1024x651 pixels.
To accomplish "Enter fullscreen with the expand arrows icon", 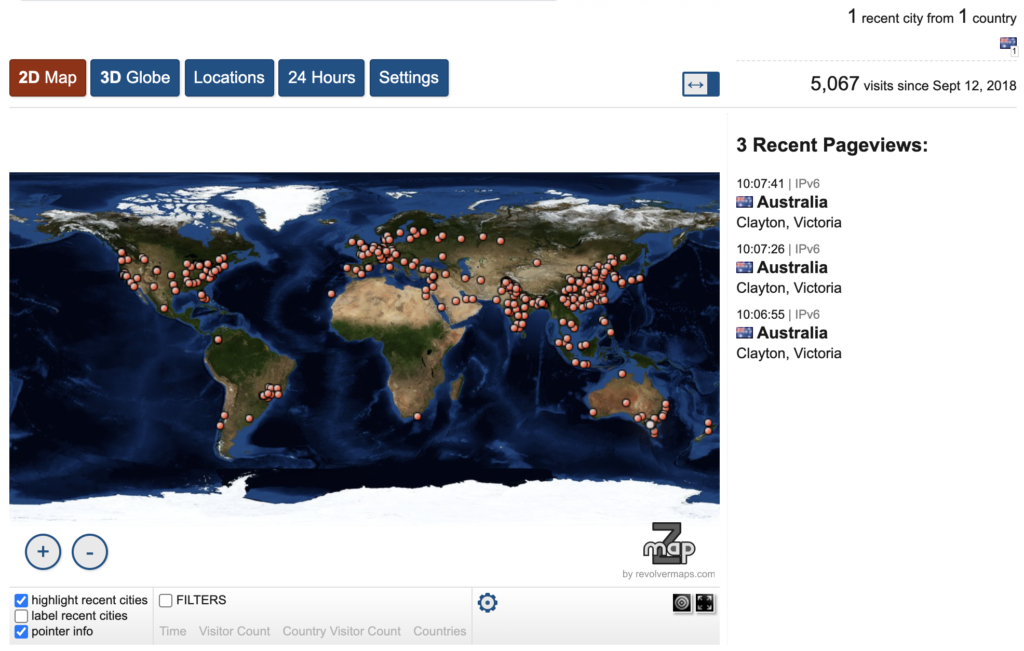I will (x=705, y=603).
